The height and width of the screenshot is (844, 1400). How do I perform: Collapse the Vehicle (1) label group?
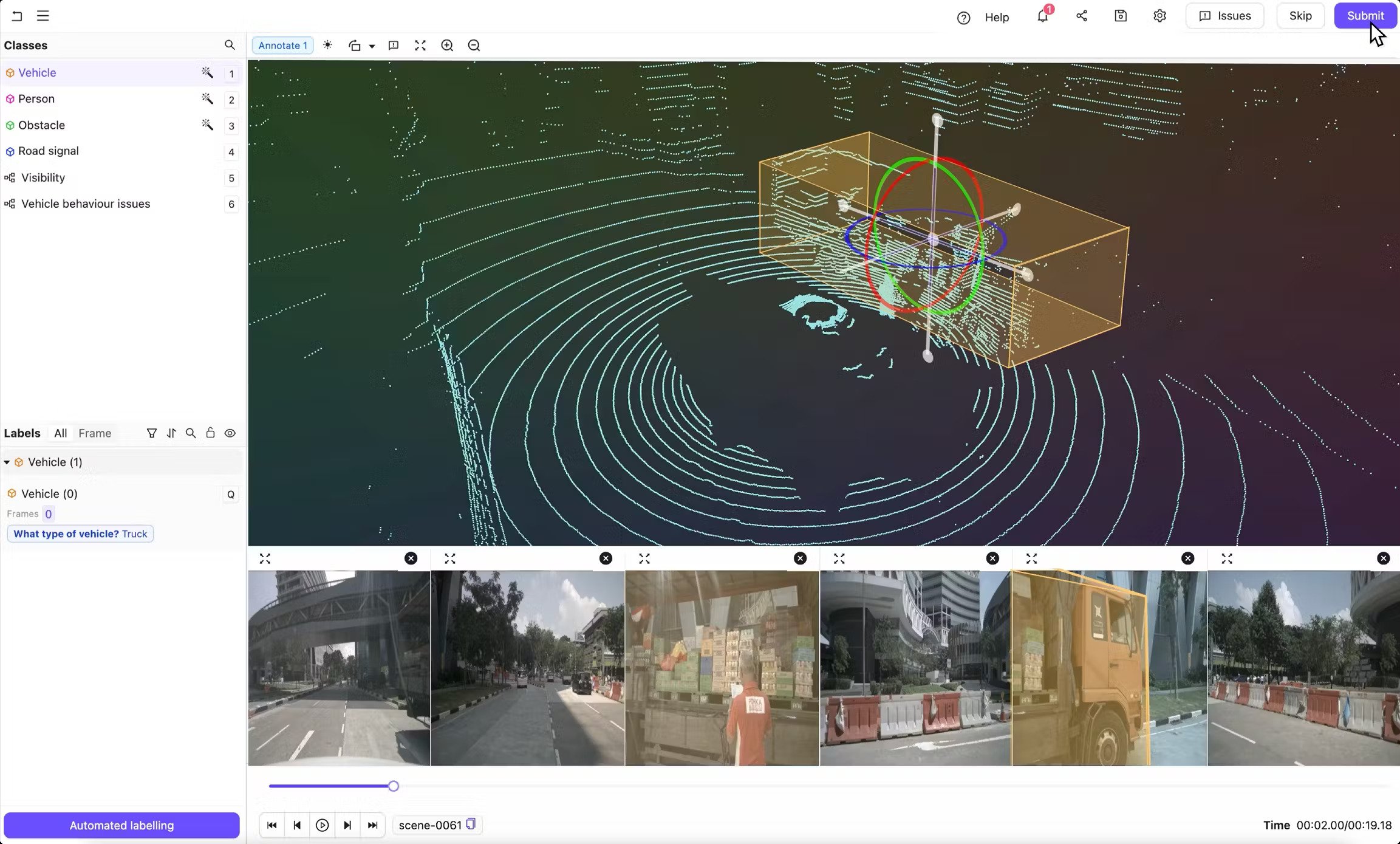coord(7,462)
